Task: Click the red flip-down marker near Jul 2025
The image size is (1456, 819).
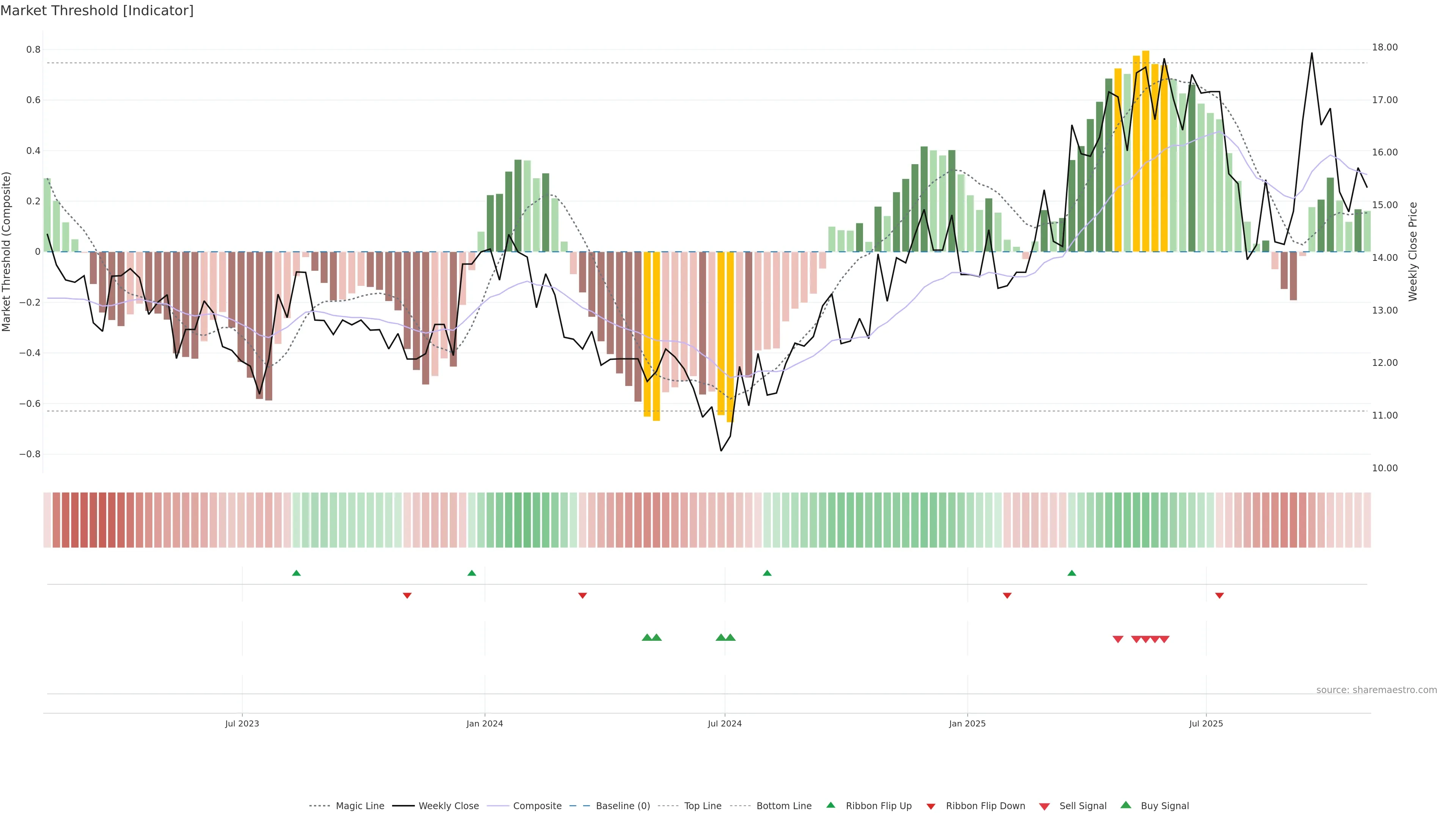Action: tap(1219, 596)
